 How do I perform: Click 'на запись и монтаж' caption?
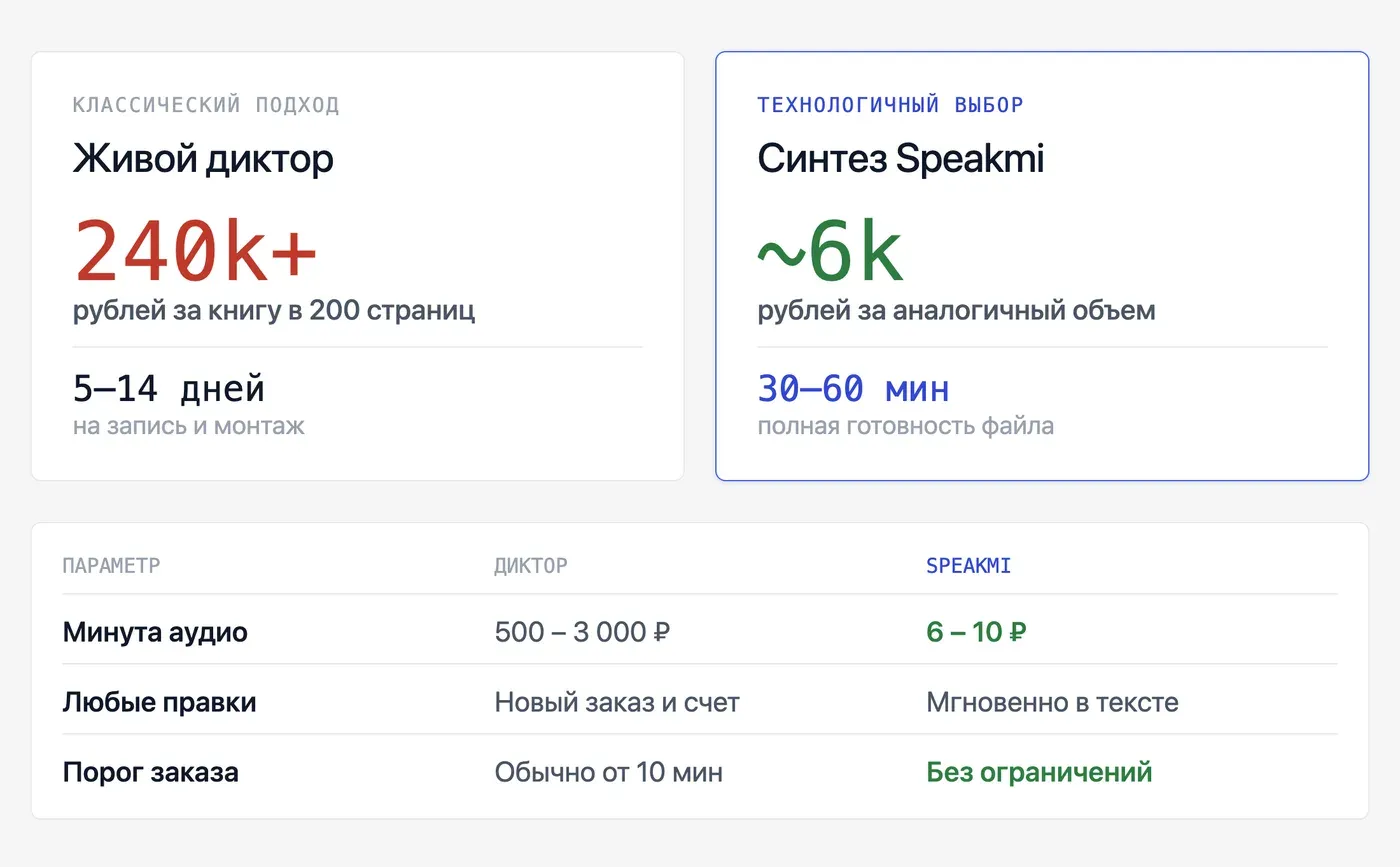(x=189, y=427)
